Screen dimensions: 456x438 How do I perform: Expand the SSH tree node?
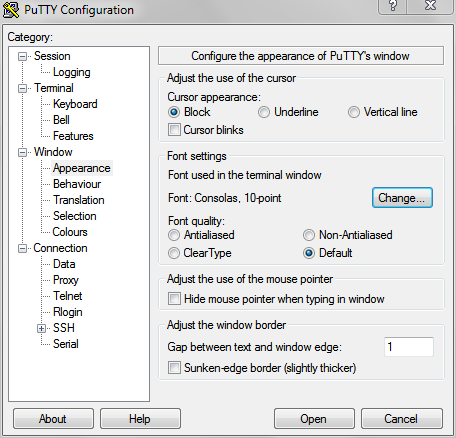(x=41, y=328)
